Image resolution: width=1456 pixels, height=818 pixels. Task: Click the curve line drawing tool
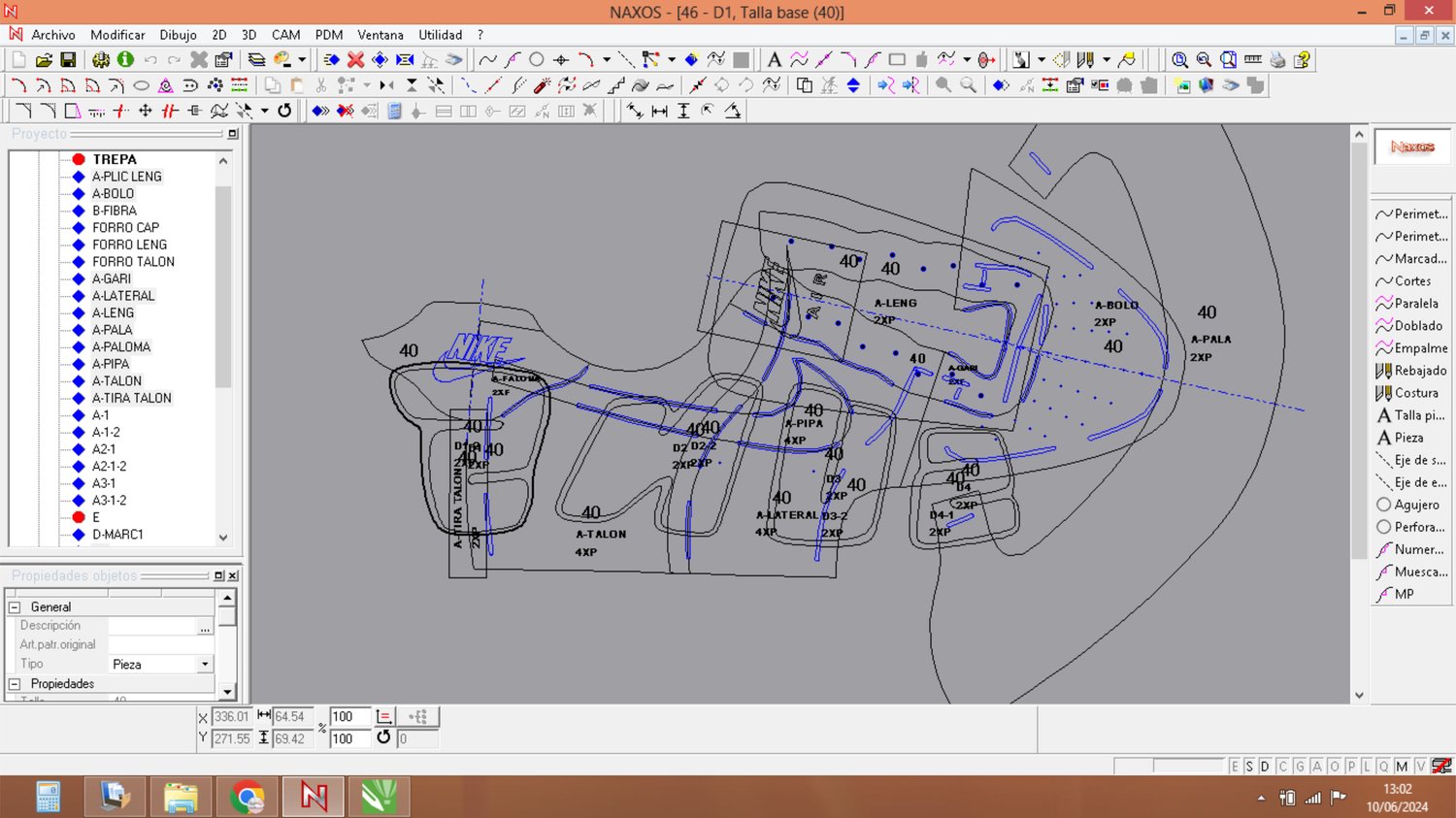[488, 60]
